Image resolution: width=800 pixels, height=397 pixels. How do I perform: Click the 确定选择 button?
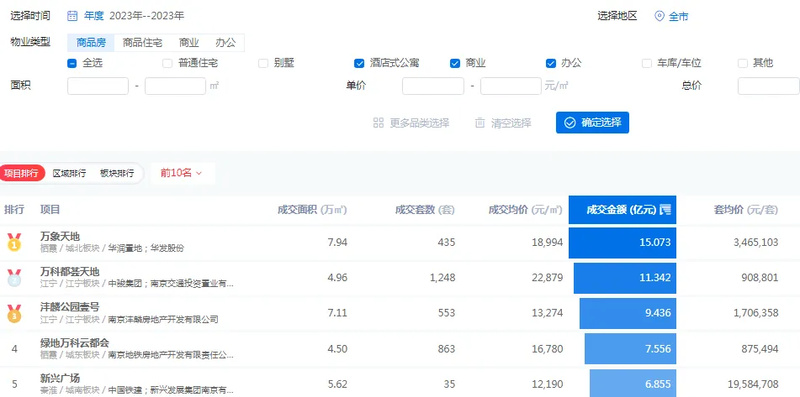(592, 122)
